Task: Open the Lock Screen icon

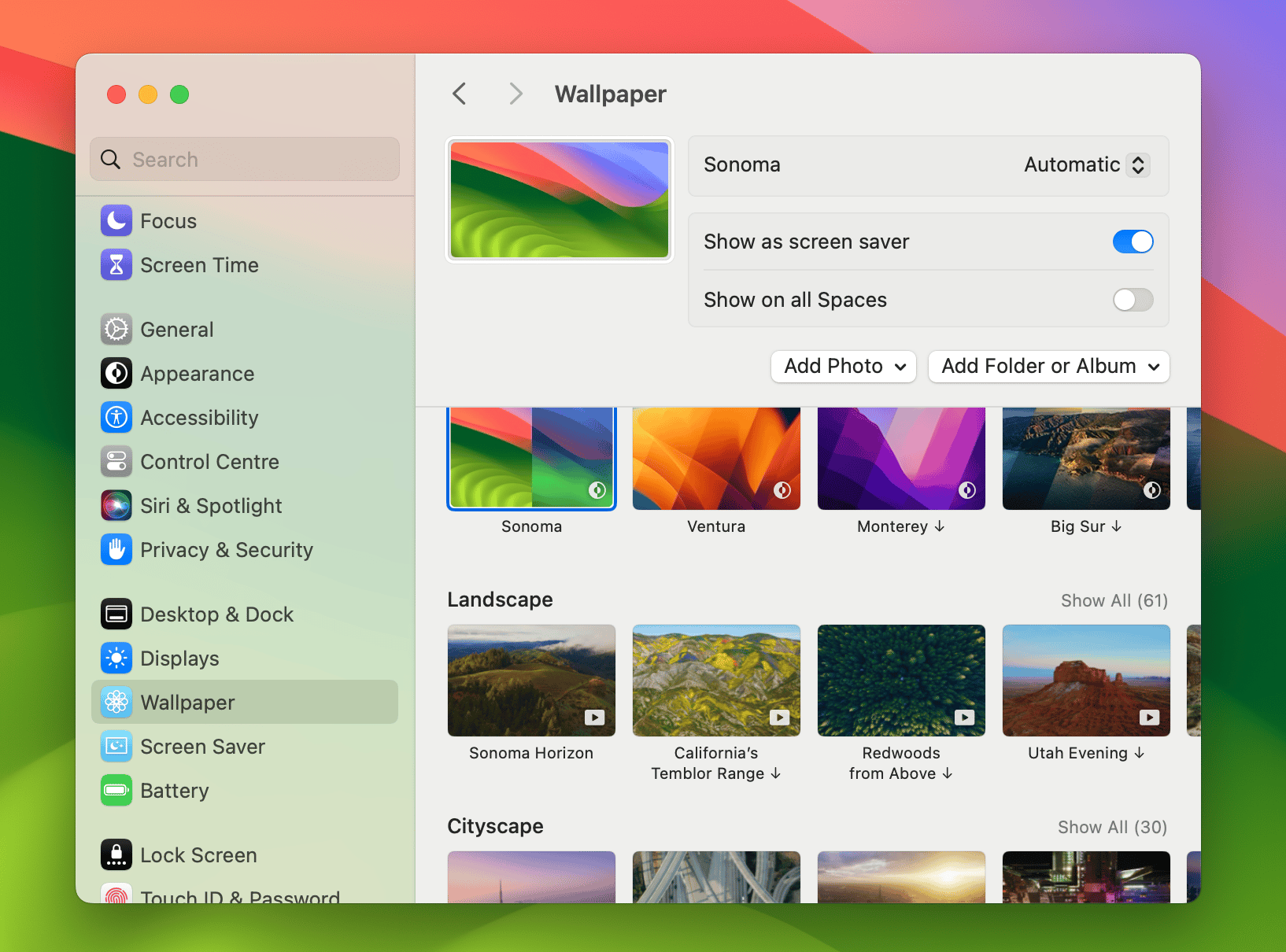Action: [x=116, y=855]
